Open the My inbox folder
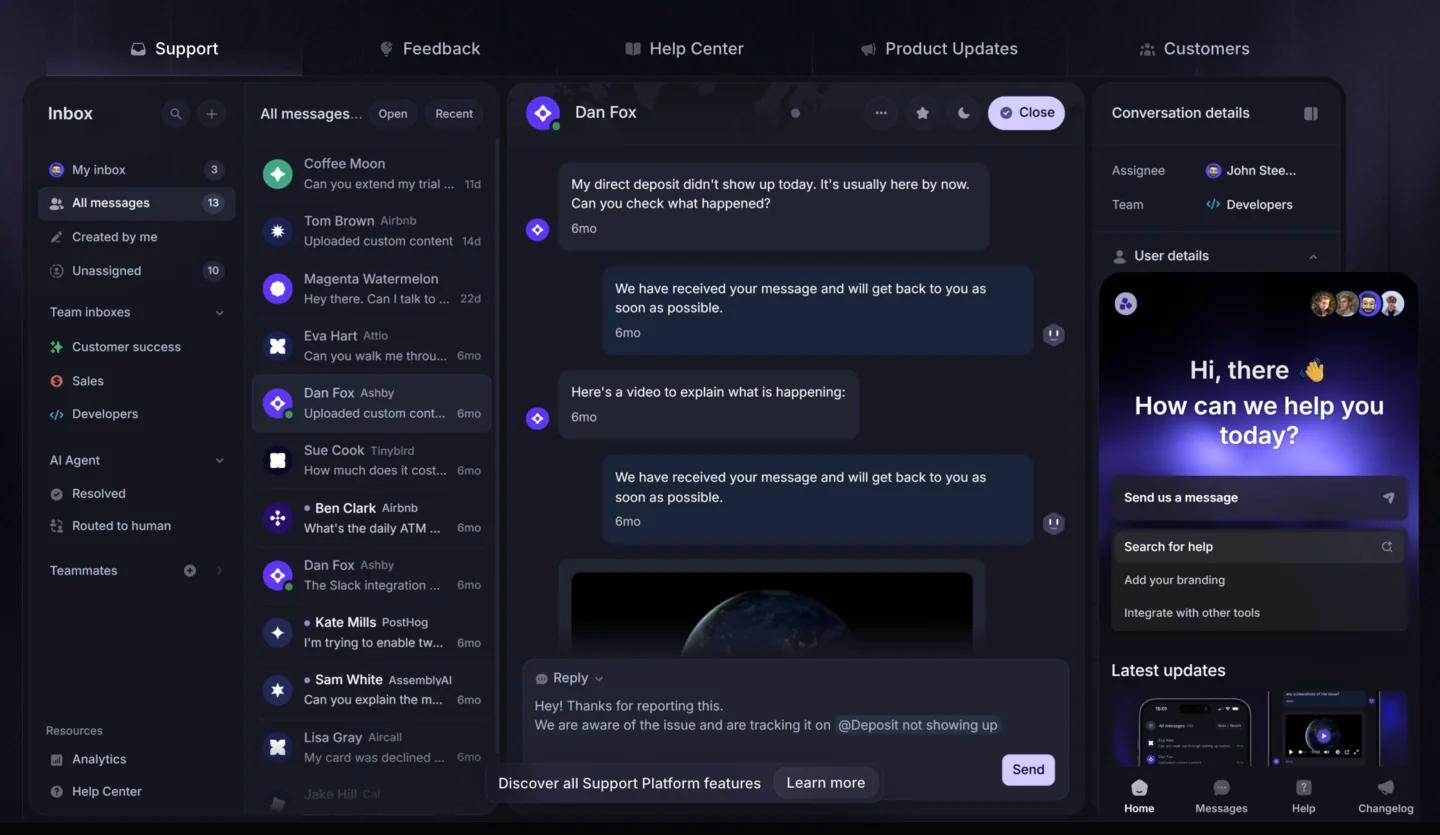Viewport: 1440px width, 835px height. point(137,170)
